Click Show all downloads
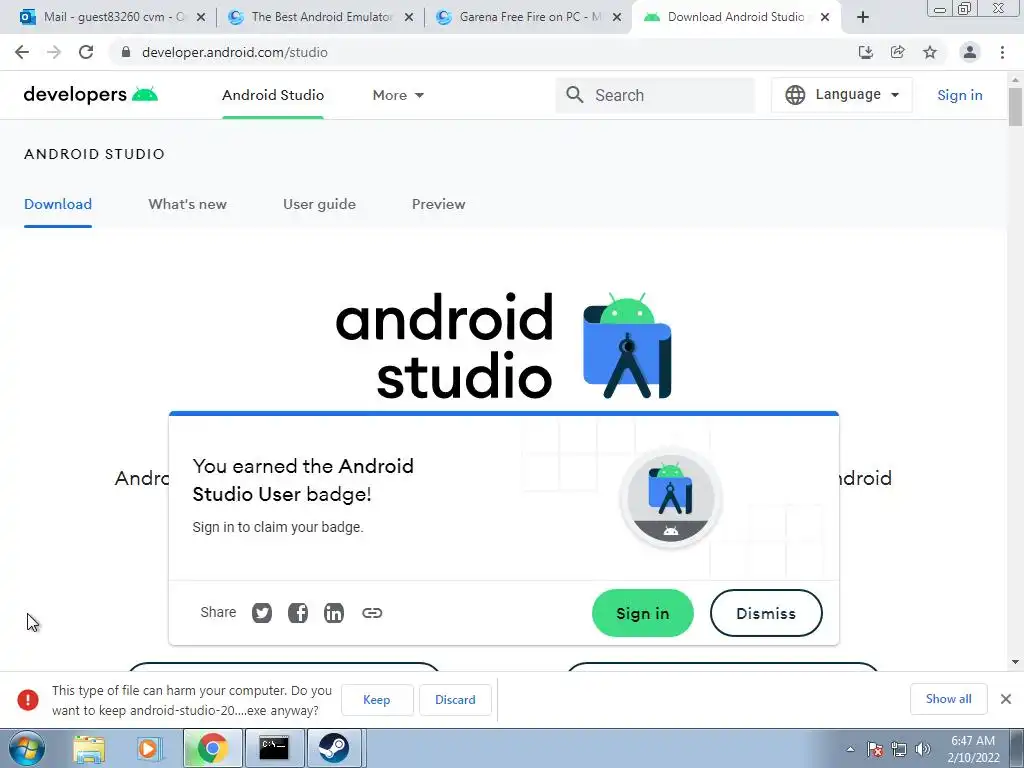 [x=948, y=699]
